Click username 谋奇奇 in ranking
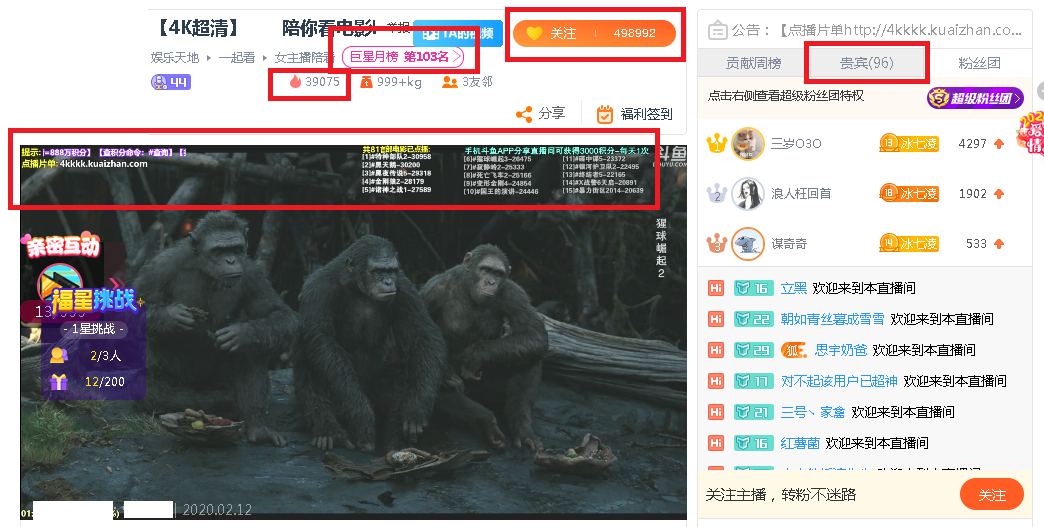 click(789, 244)
